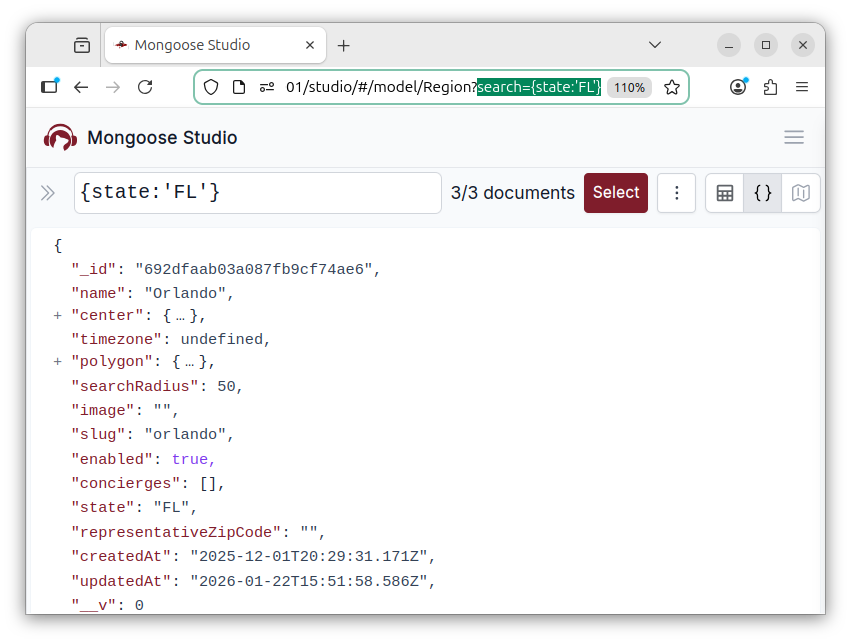Click the "concierges" empty array
The image size is (851, 643).
(208, 483)
